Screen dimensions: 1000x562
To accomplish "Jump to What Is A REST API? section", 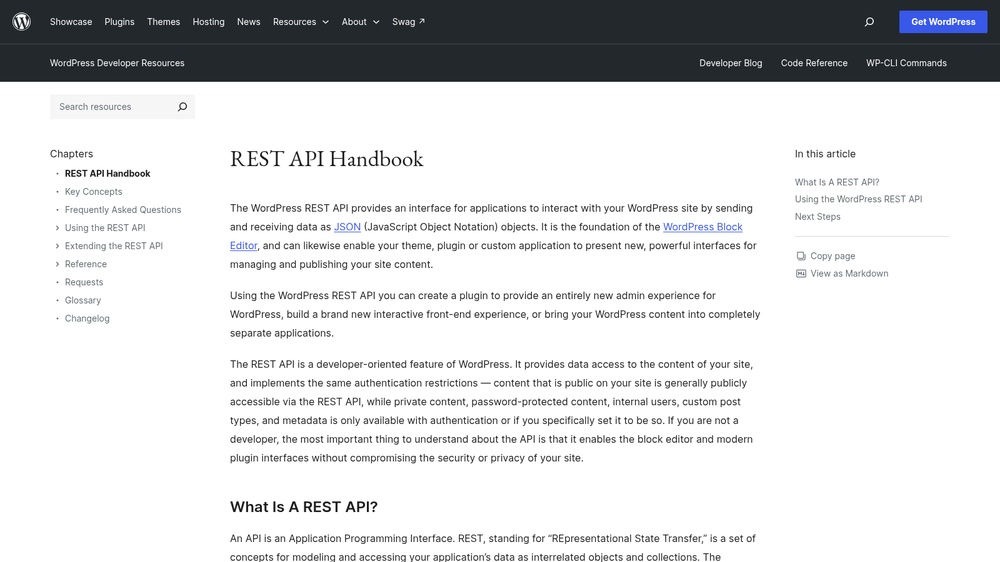I will click(837, 182).
